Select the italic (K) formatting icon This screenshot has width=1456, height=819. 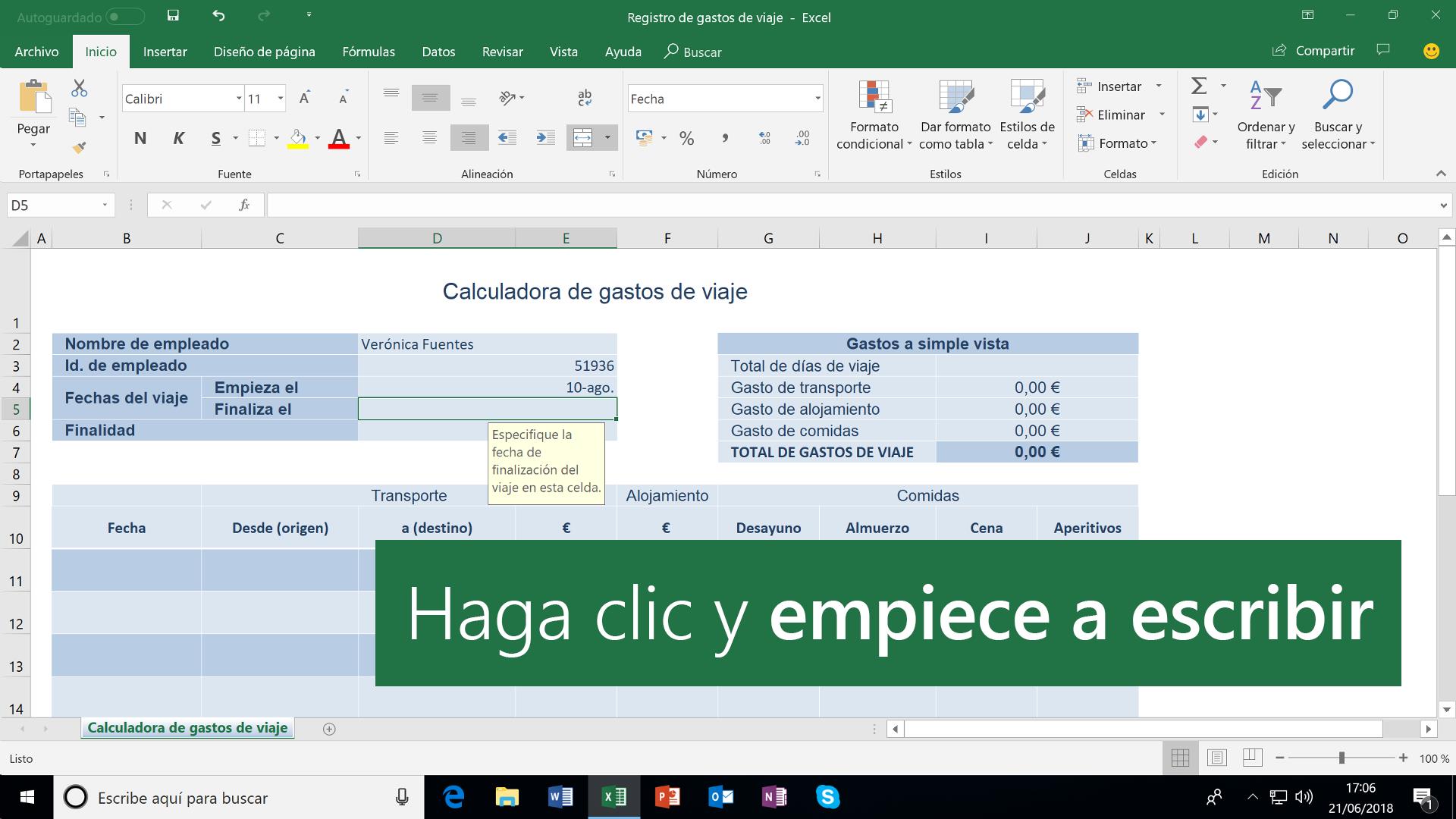pos(179,138)
